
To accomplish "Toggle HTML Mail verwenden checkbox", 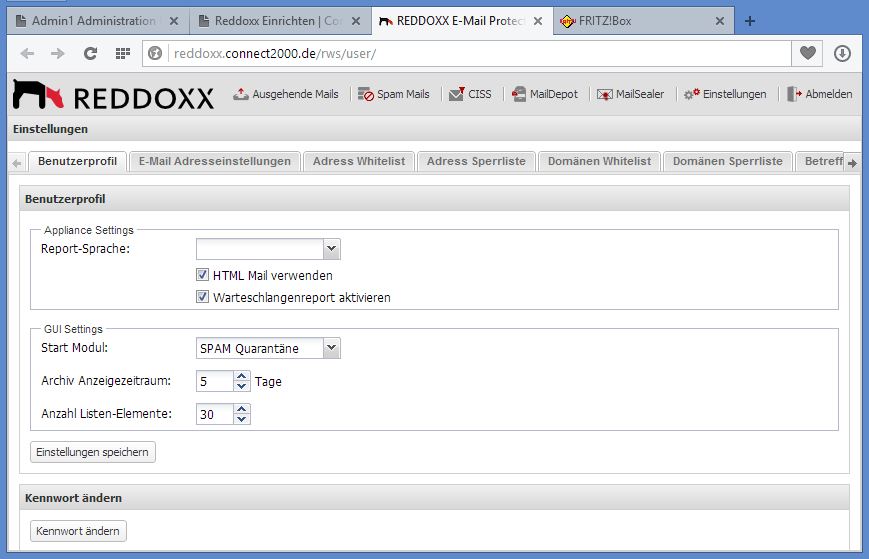I will pos(203,275).
